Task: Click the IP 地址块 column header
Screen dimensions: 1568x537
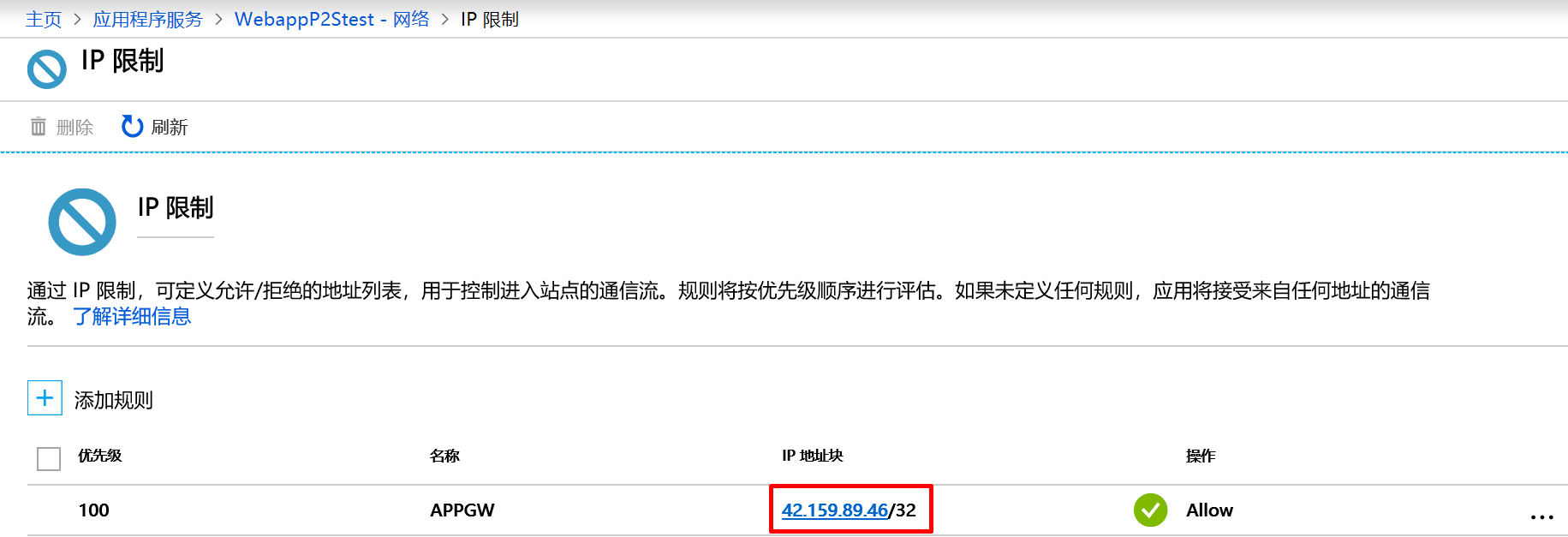Action: [x=812, y=456]
